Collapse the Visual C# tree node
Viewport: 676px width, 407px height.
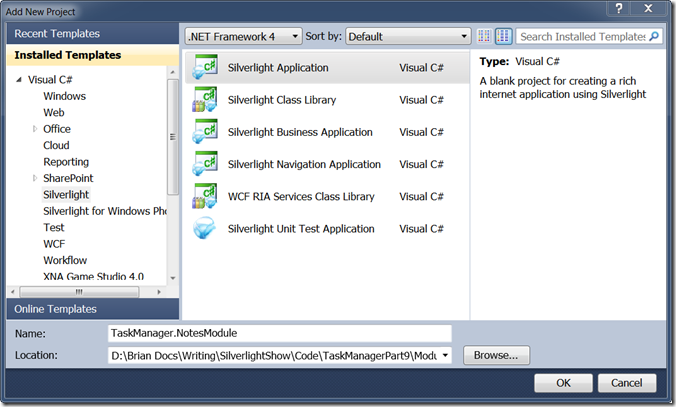19,80
